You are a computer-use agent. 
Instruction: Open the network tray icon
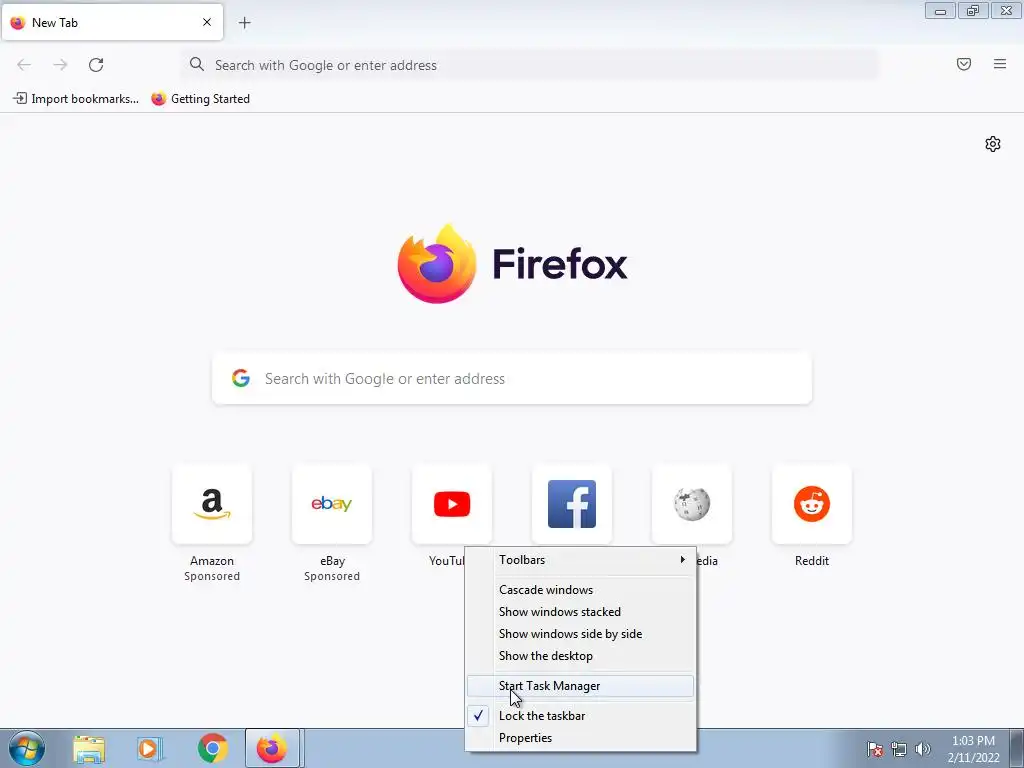pos(899,749)
